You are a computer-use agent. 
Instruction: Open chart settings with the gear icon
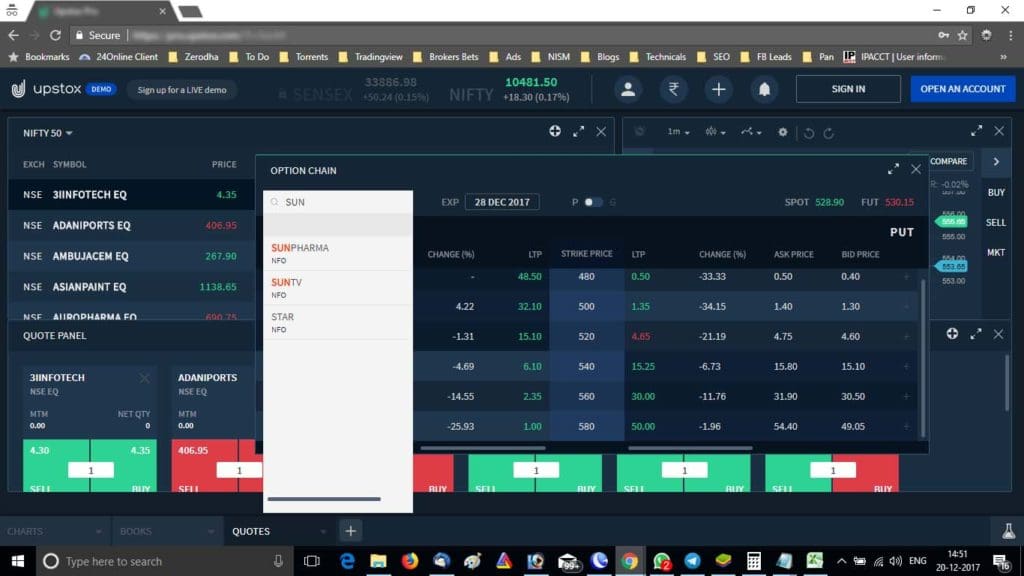(783, 132)
